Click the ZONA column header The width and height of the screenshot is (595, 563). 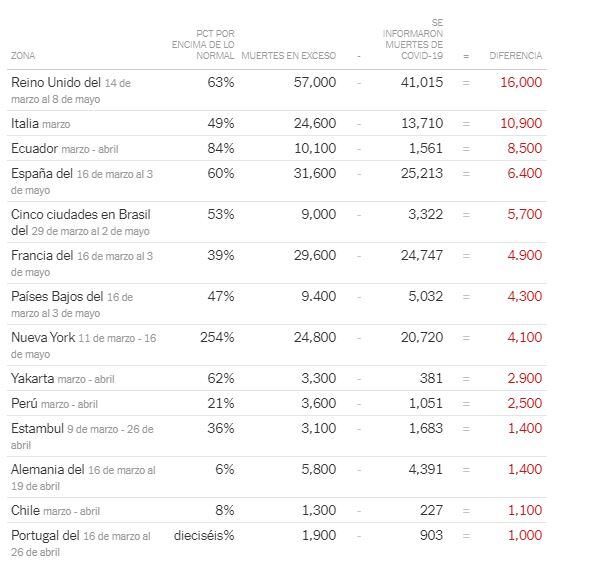click(x=23, y=56)
